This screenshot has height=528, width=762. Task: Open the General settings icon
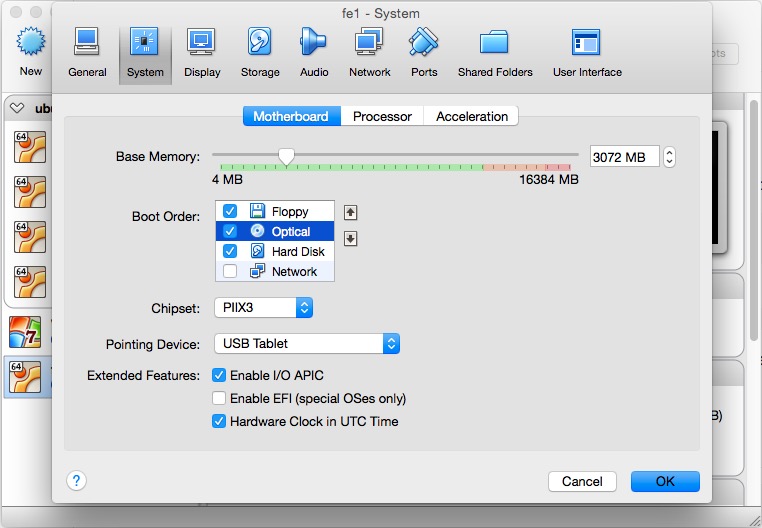coord(87,52)
